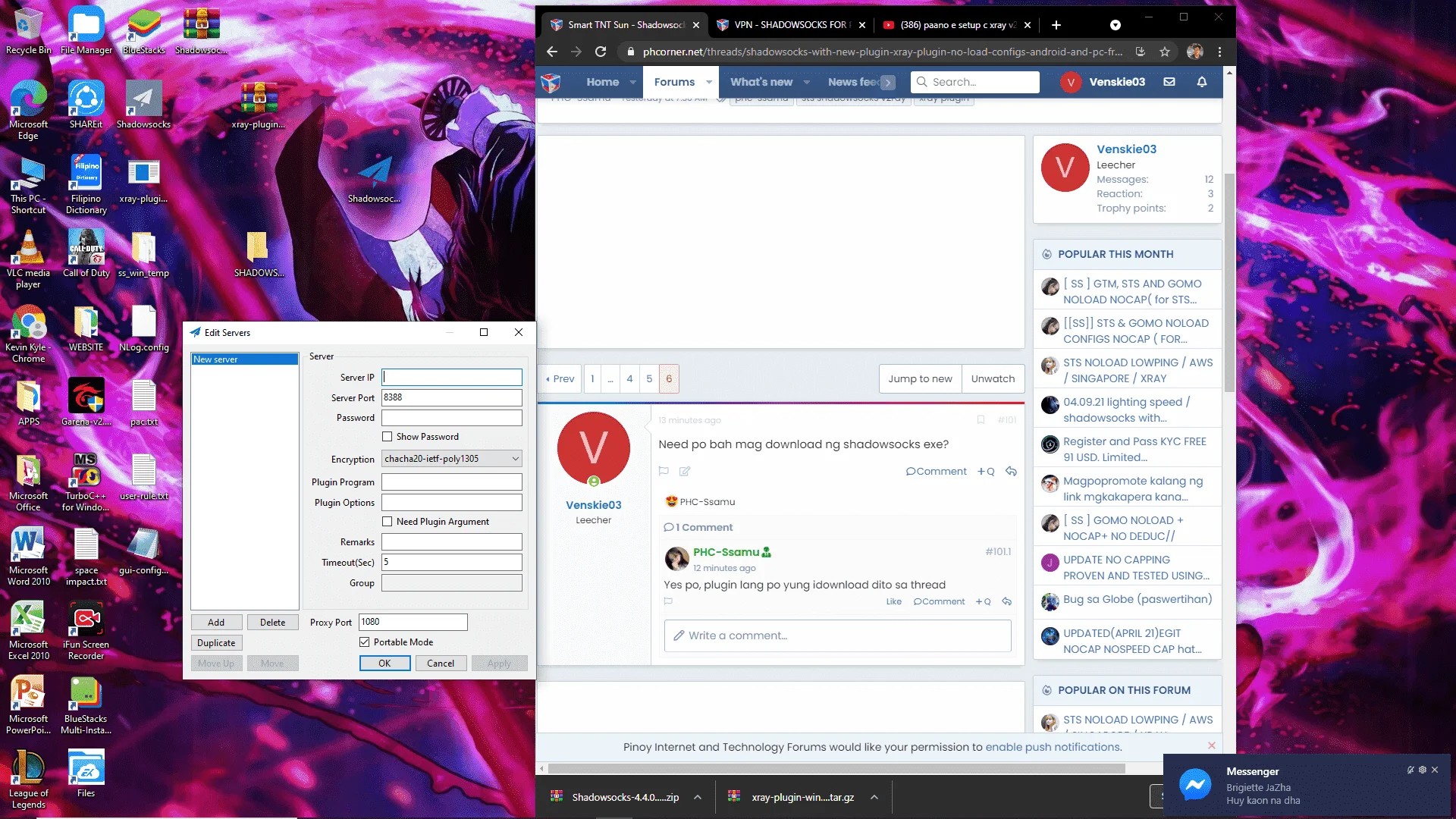Close the Messenger notification popup
1456x819 pixels.
click(1435, 770)
